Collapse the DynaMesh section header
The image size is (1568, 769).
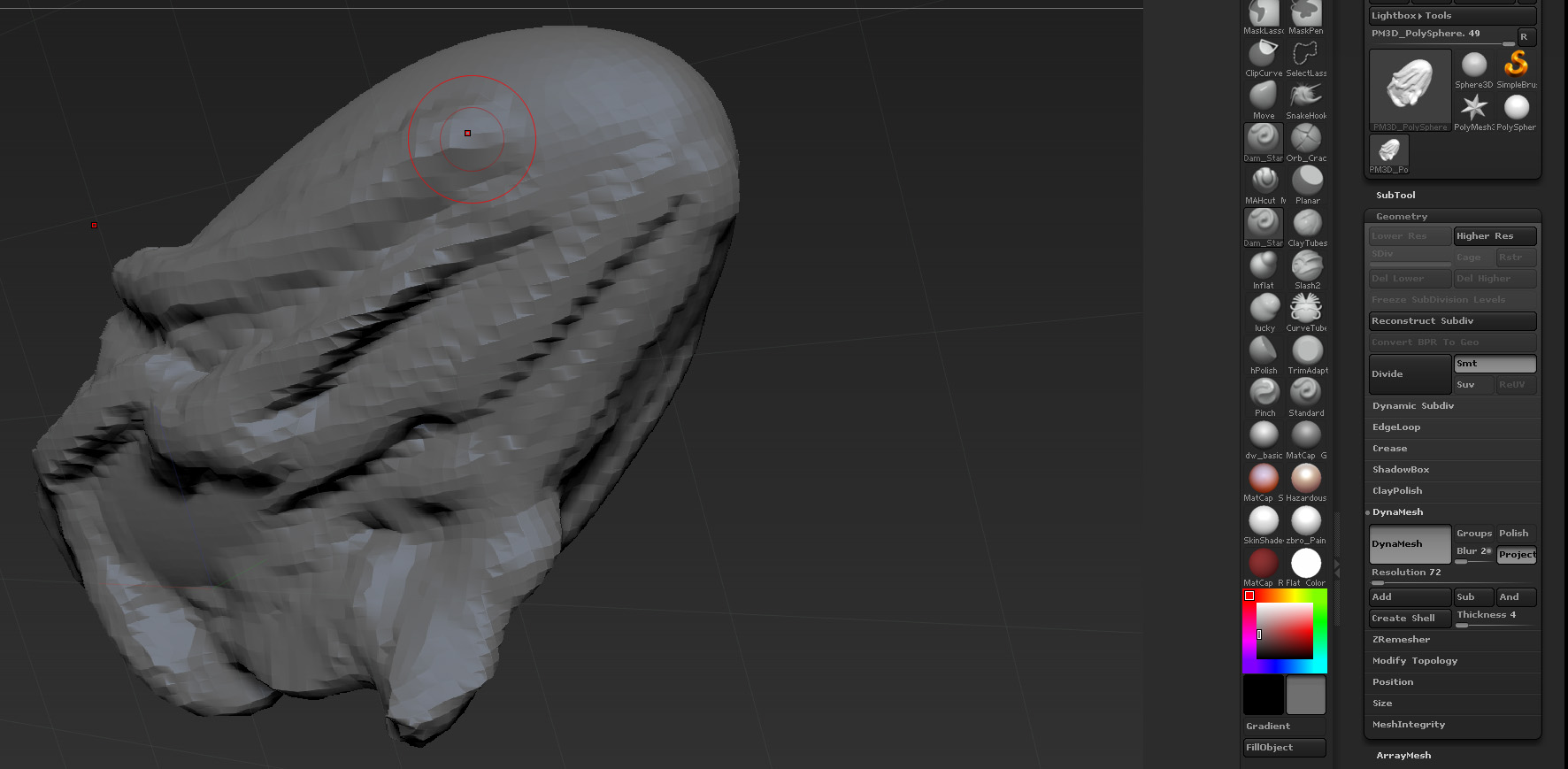[x=1398, y=512]
